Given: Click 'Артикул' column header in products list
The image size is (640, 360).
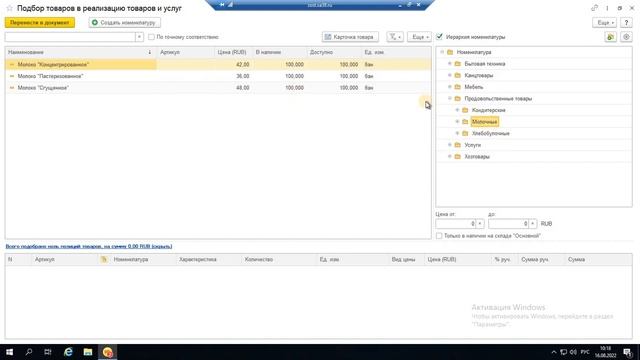Looking at the screenshot, I should [x=186, y=52].
